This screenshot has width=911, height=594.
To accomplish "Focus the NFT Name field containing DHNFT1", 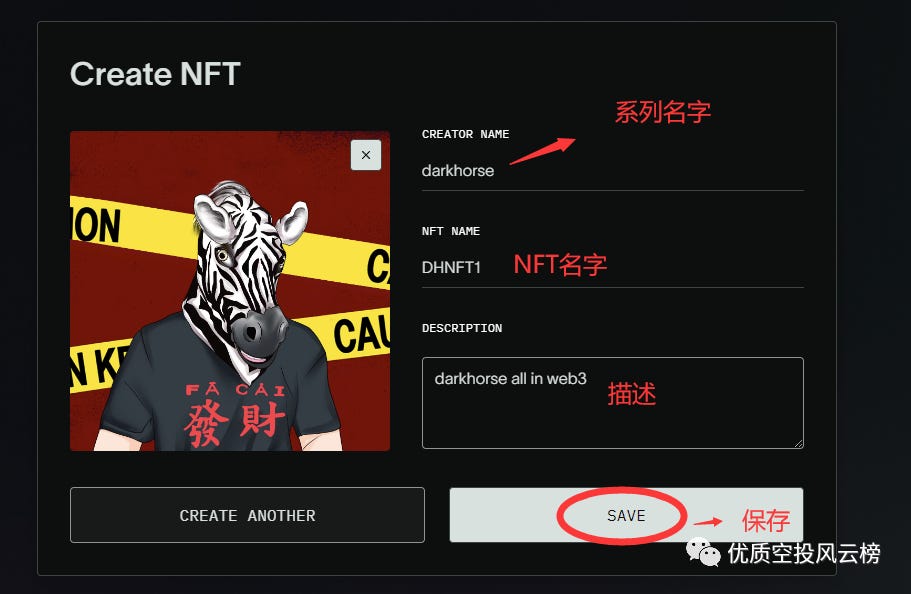I will (x=612, y=267).
